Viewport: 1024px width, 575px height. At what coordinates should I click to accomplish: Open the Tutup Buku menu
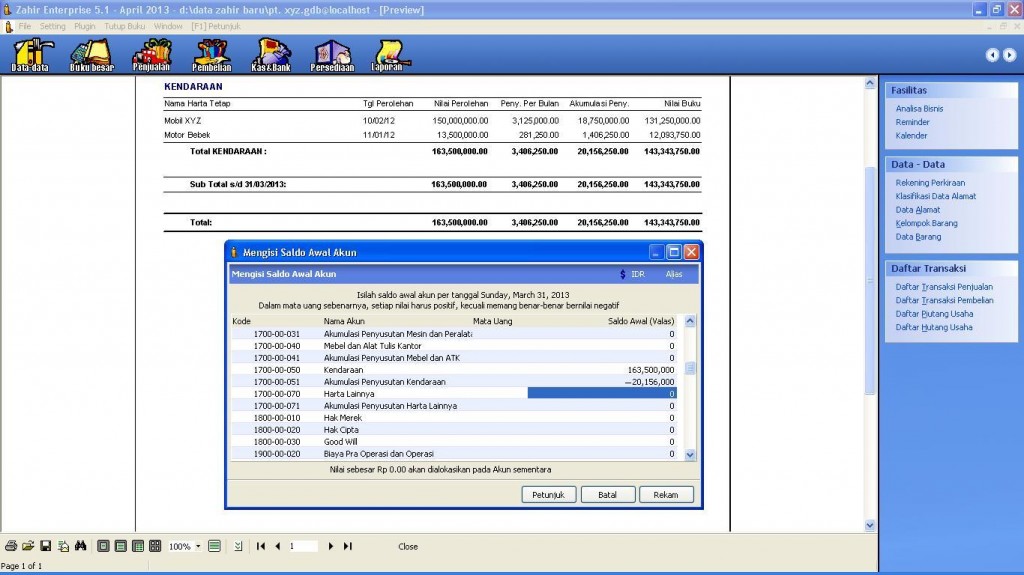tap(125, 25)
